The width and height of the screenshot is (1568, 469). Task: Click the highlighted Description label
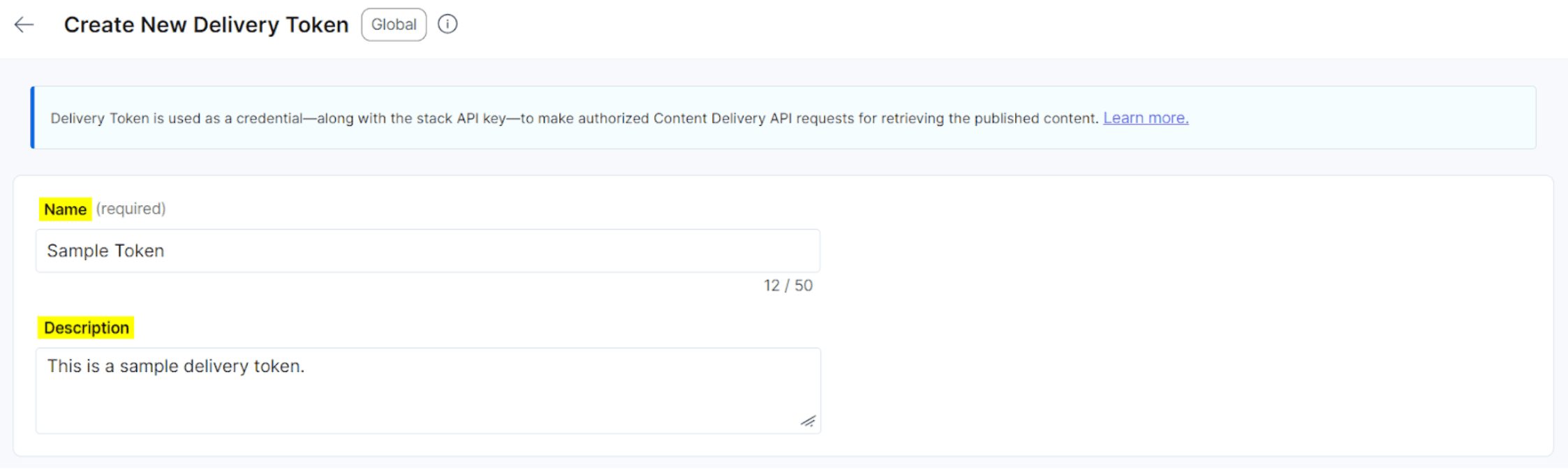tap(86, 328)
